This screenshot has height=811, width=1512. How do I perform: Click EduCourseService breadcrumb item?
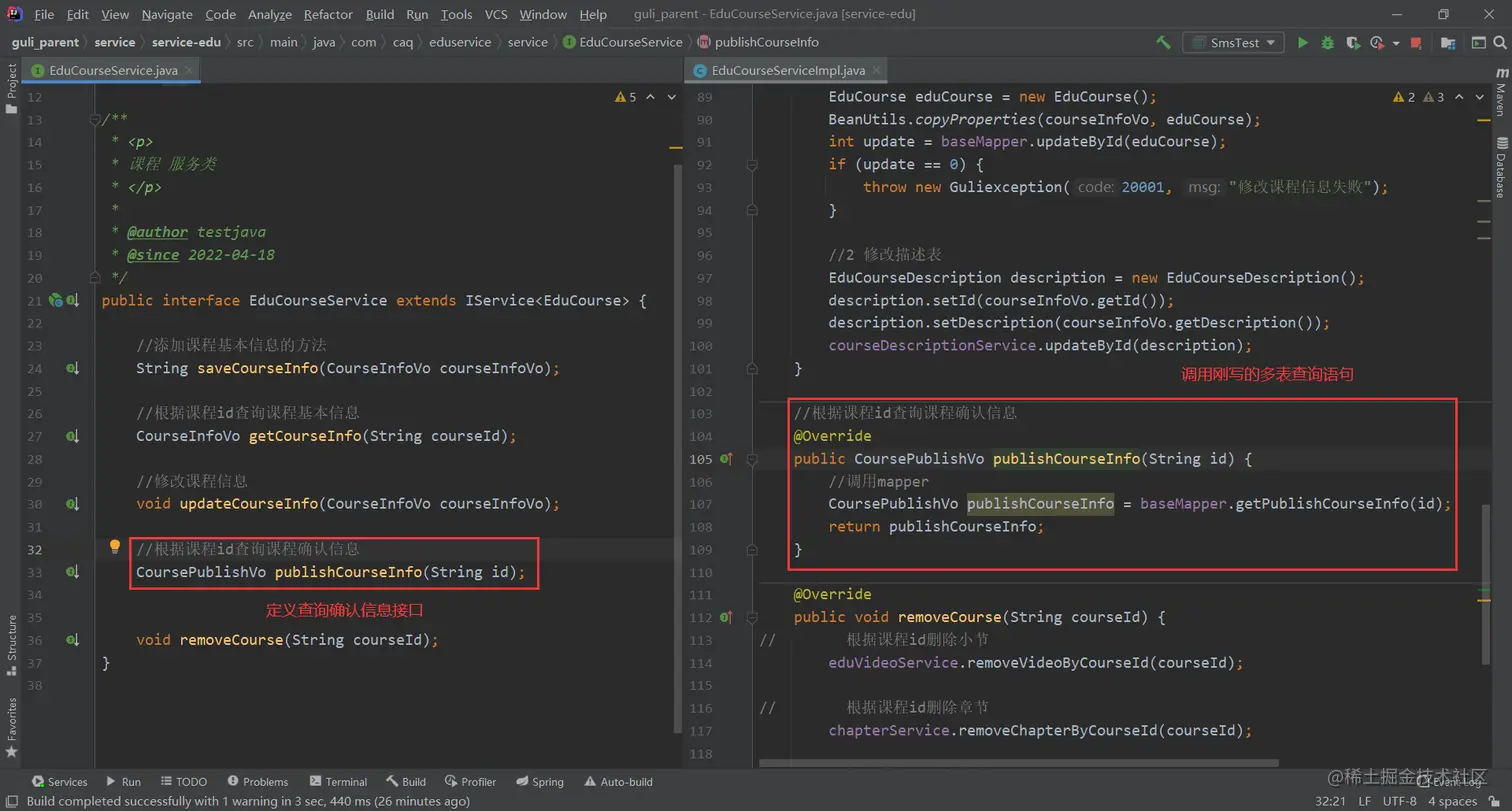pos(622,42)
